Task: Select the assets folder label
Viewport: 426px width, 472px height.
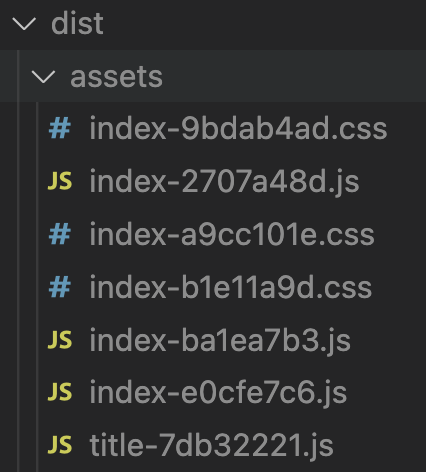Action: coord(116,77)
